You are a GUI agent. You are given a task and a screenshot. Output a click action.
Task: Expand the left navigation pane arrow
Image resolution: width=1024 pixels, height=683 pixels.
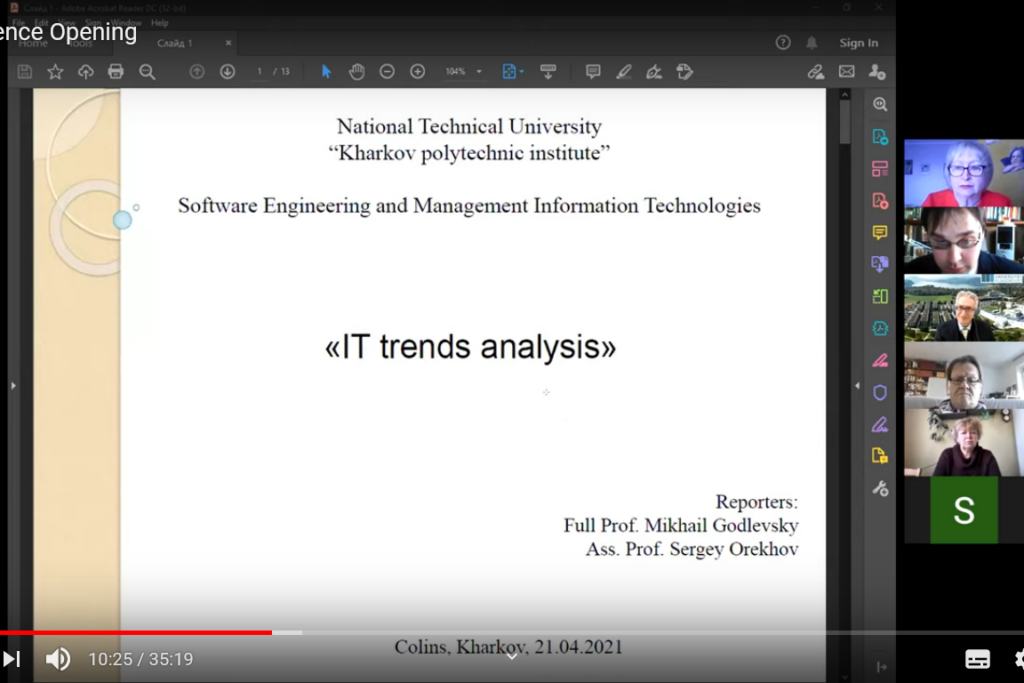13,386
